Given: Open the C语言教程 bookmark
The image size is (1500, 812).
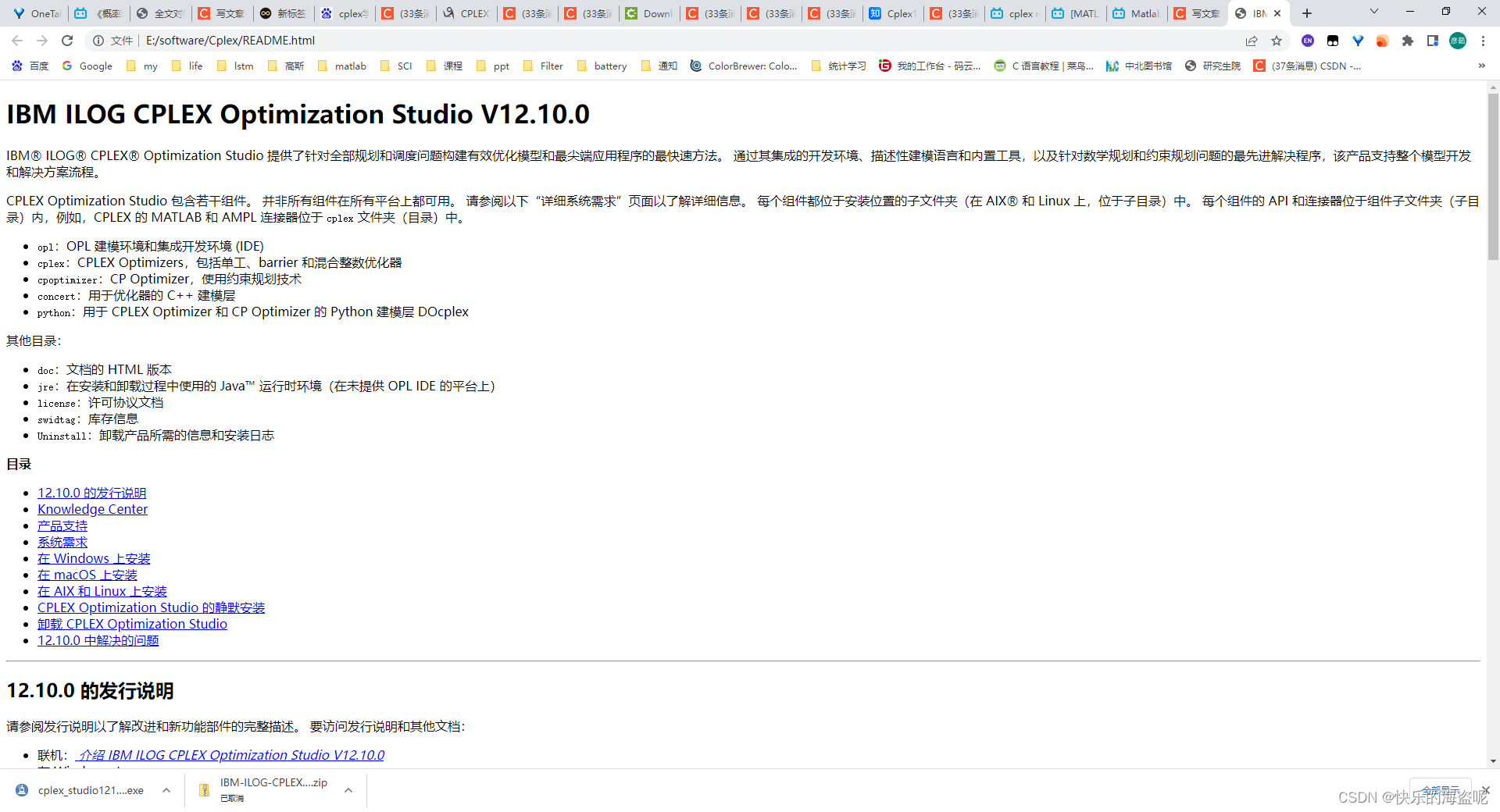Looking at the screenshot, I should click(x=1044, y=66).
